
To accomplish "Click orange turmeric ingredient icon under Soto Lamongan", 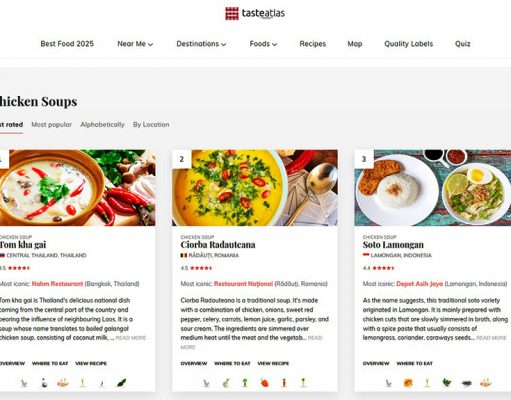I will click(408, 383).
